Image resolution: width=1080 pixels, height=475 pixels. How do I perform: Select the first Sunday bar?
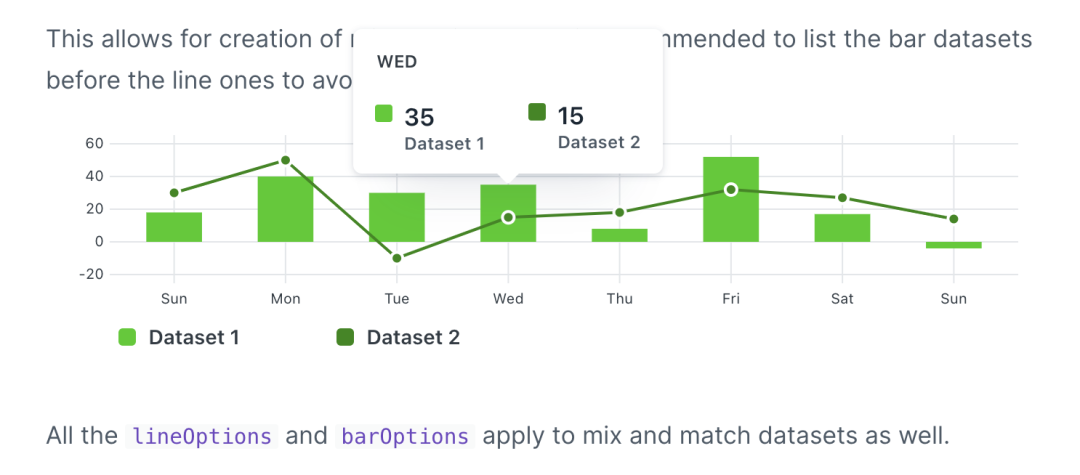[174, 227]
